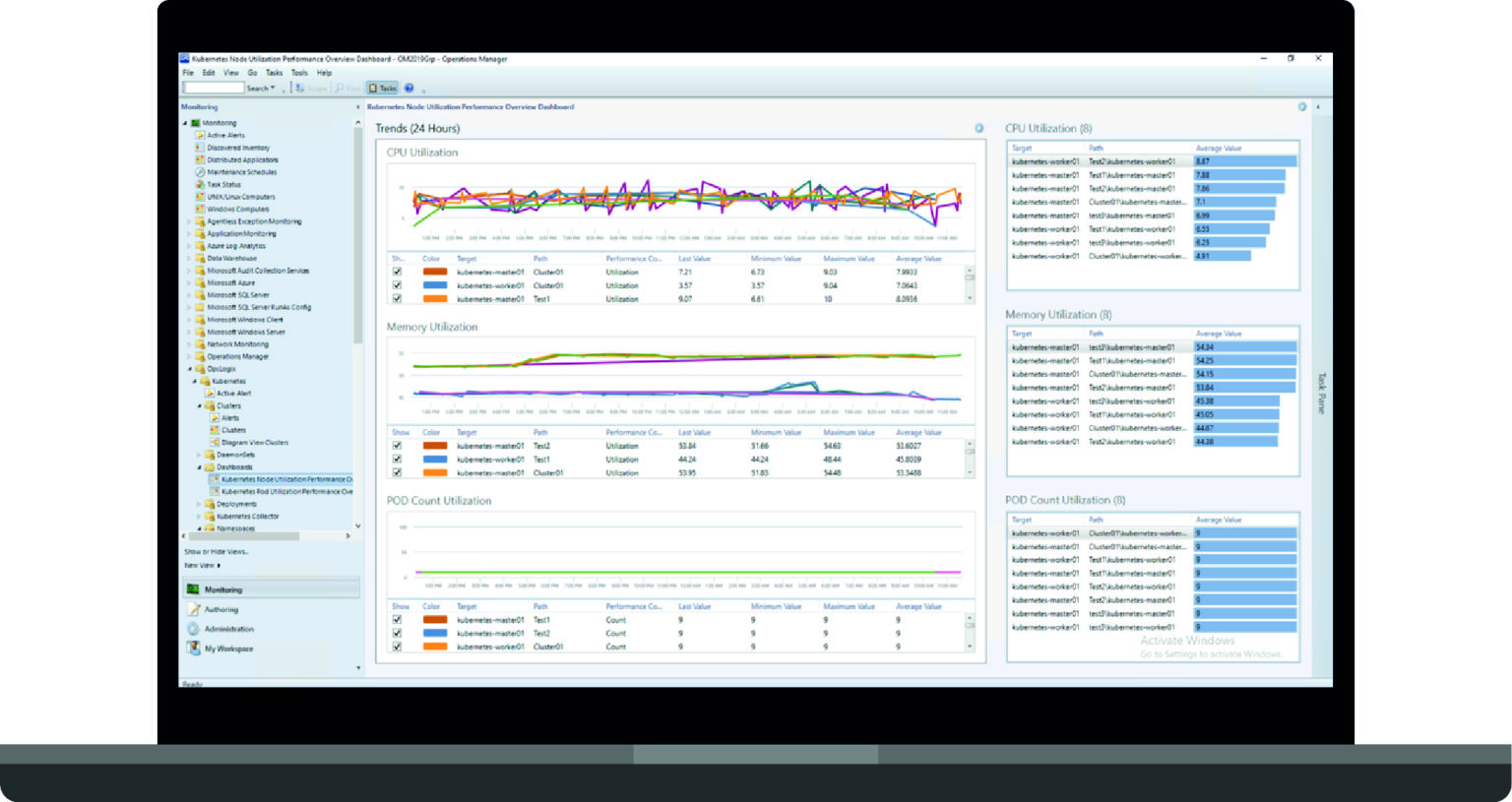1512x802 pixels.
Task: Click Show or Hide Views link
Action: pyautogui.click(x=216, y=552)
